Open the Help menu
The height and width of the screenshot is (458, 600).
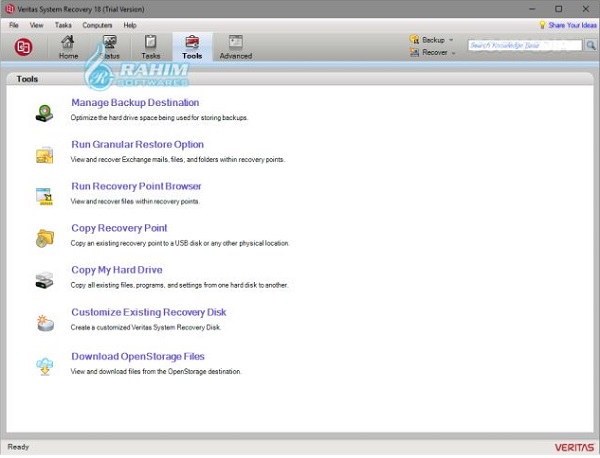(130, 25)
